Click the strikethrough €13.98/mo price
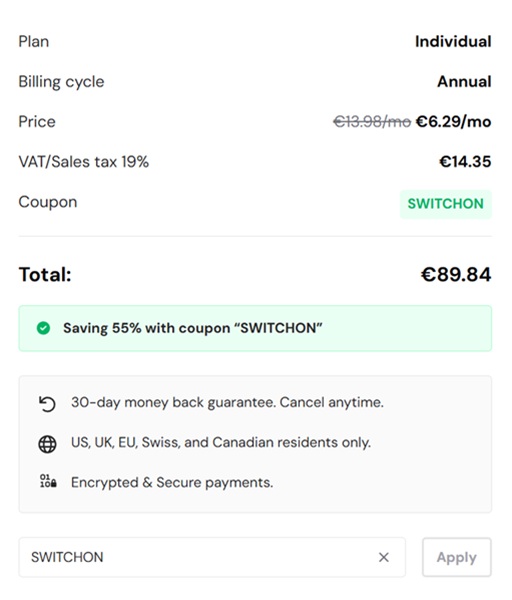Viewport: 512px width, 600px height. [372, 122]
